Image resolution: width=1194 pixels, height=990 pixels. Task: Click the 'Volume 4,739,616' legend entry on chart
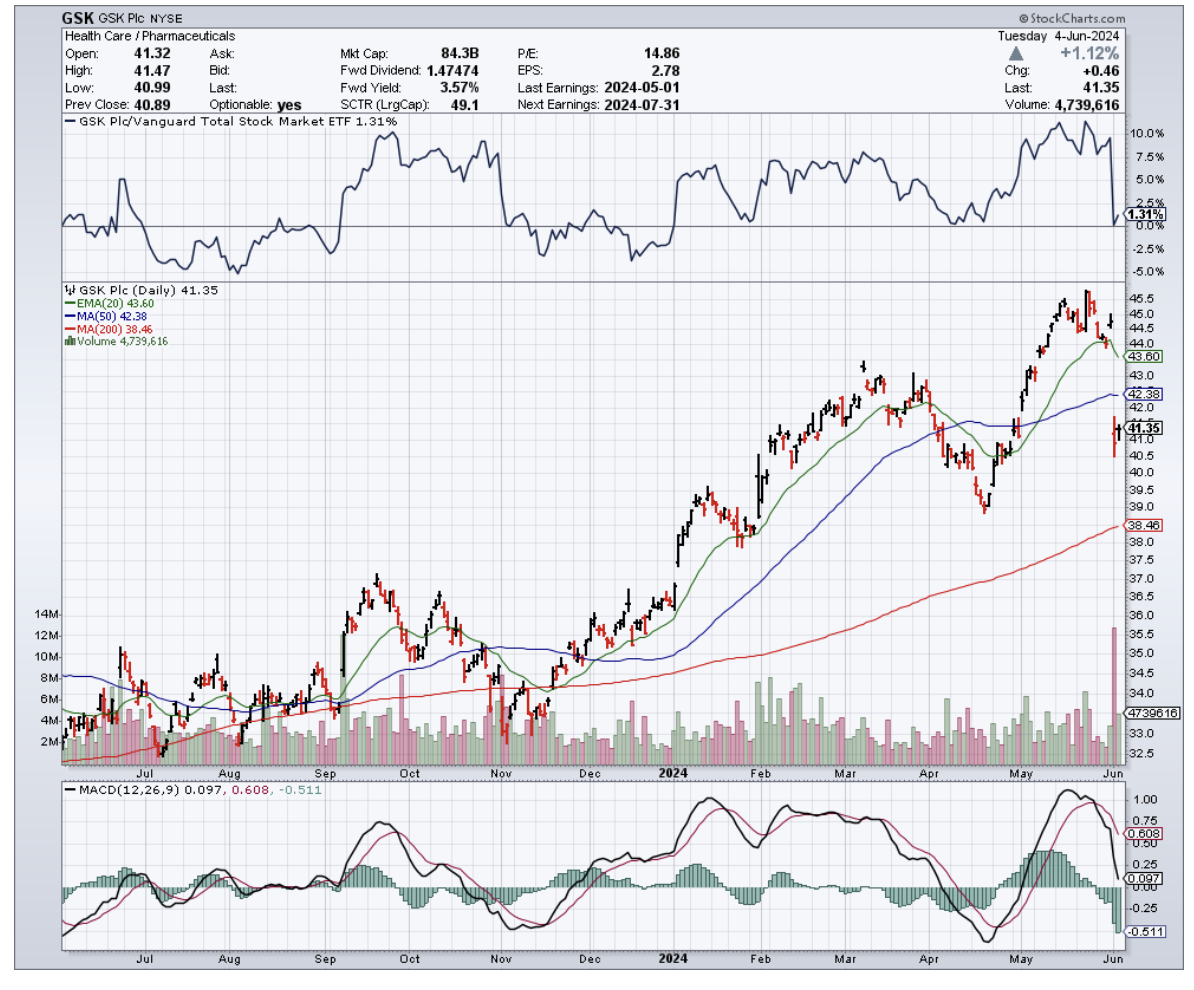click(x=117, y=341)
